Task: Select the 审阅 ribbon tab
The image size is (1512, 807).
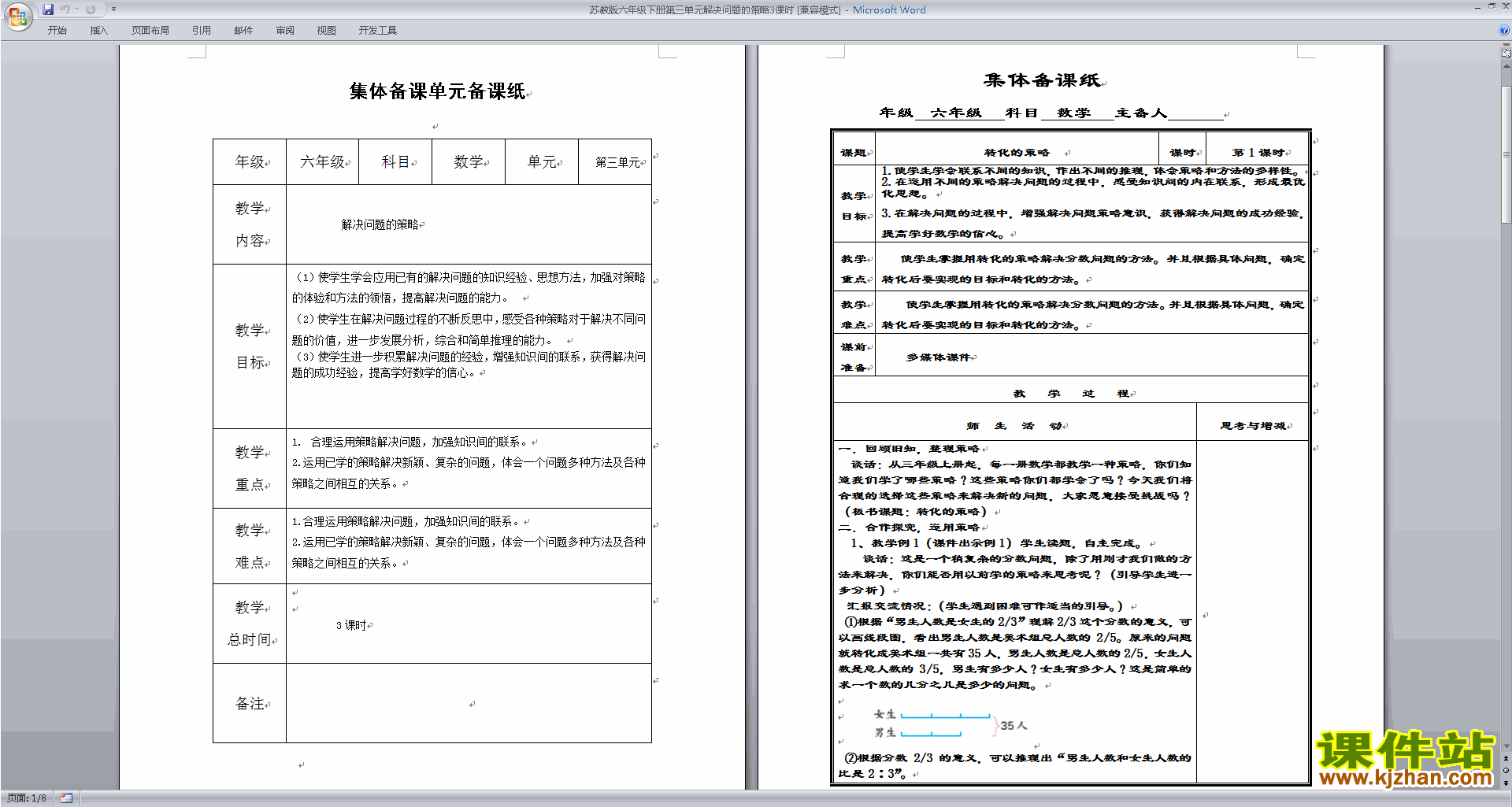Action: [x=285, y=31]
